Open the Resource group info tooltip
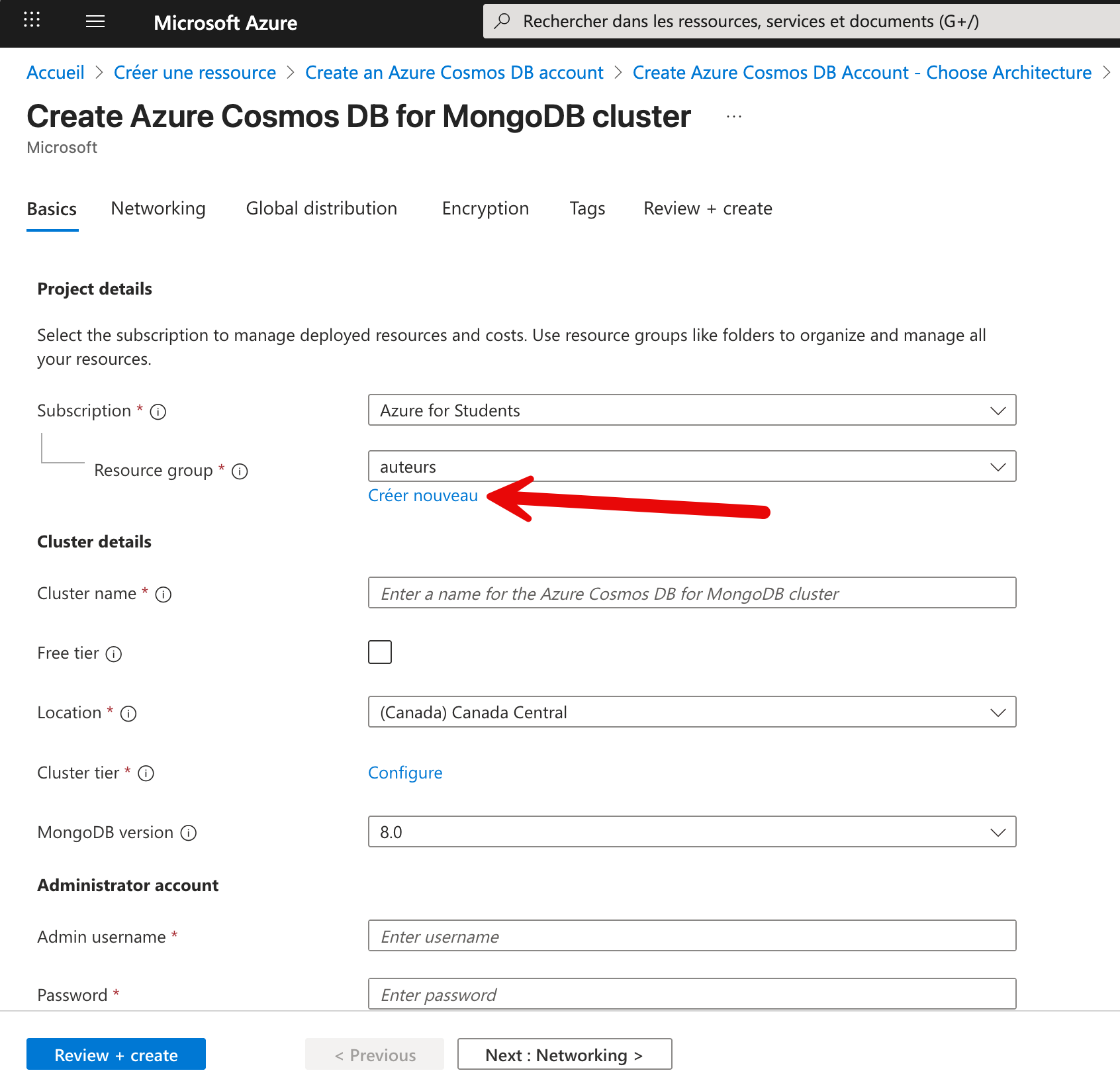The width and height of the screenshot is (1120, 1087). coord(240,471)
